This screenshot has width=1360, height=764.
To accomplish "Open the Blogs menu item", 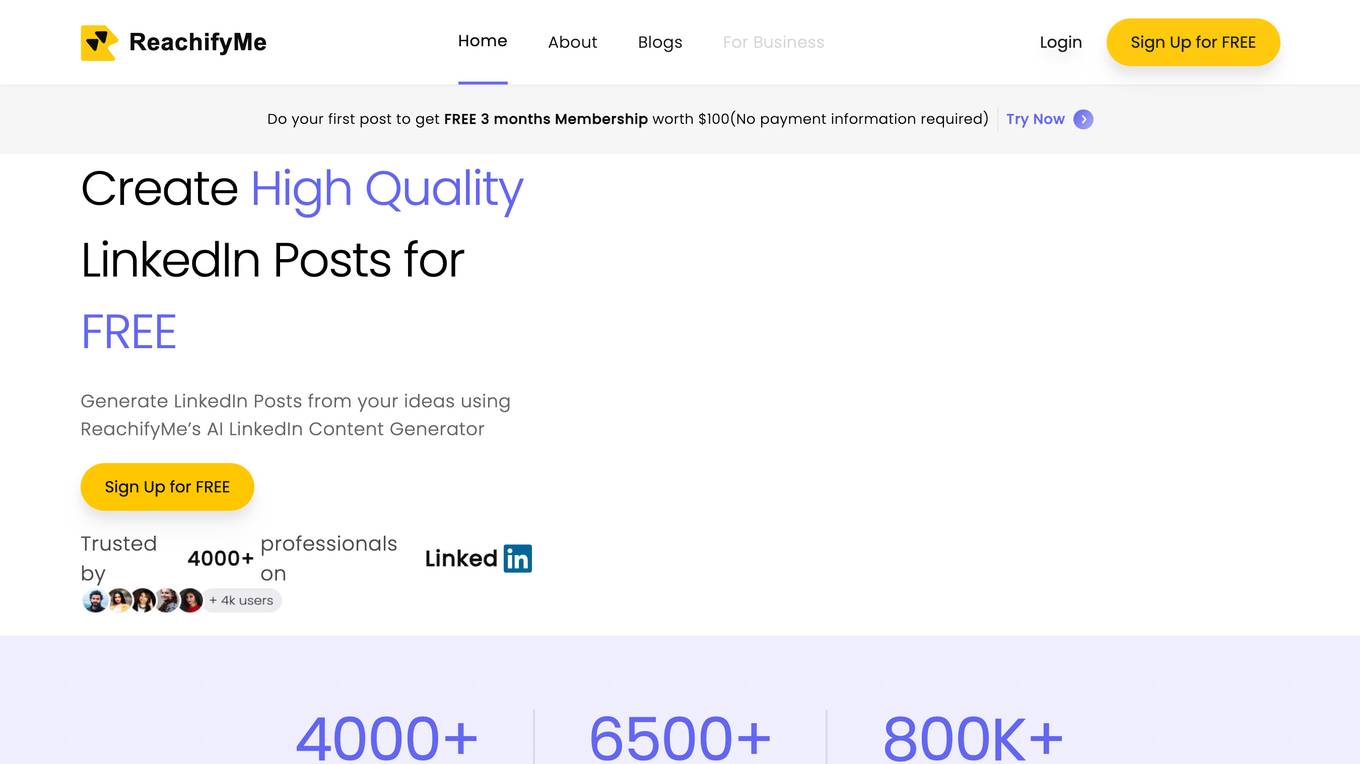I will [660, 42].
